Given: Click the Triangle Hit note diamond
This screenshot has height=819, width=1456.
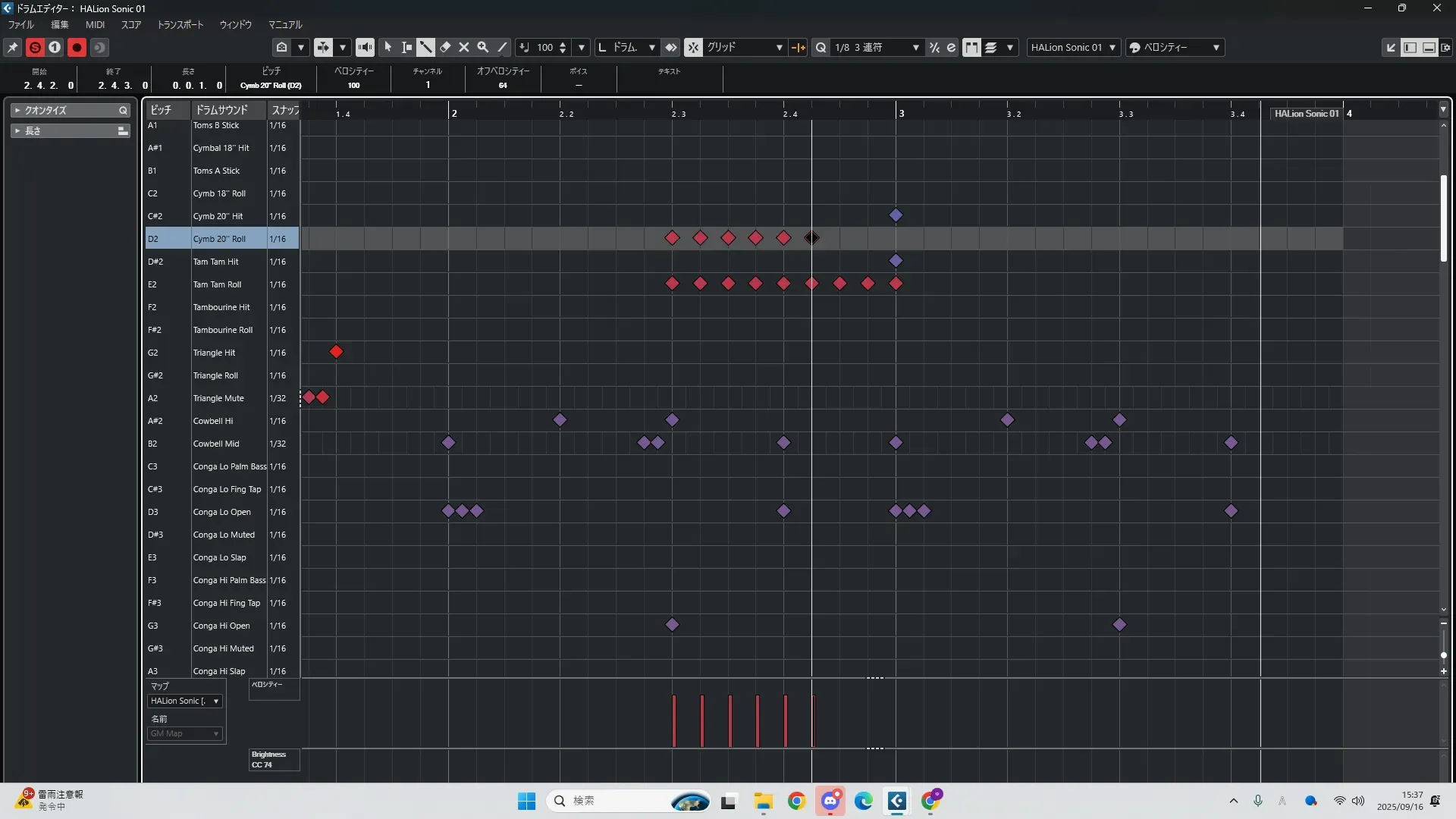Looking at the screenshot, I should [x=336, y=352].
